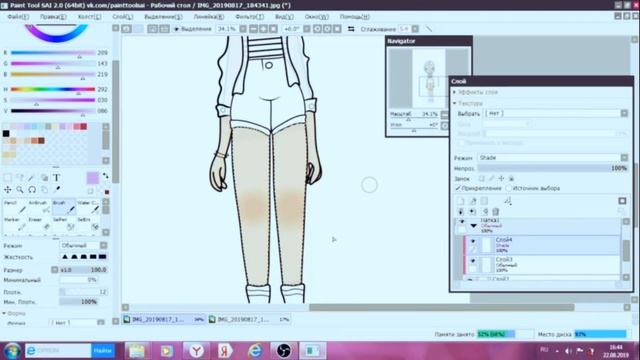This screenshot has height=360, width=640.
Task: Toggle the lock all icon
Action: 511,178
